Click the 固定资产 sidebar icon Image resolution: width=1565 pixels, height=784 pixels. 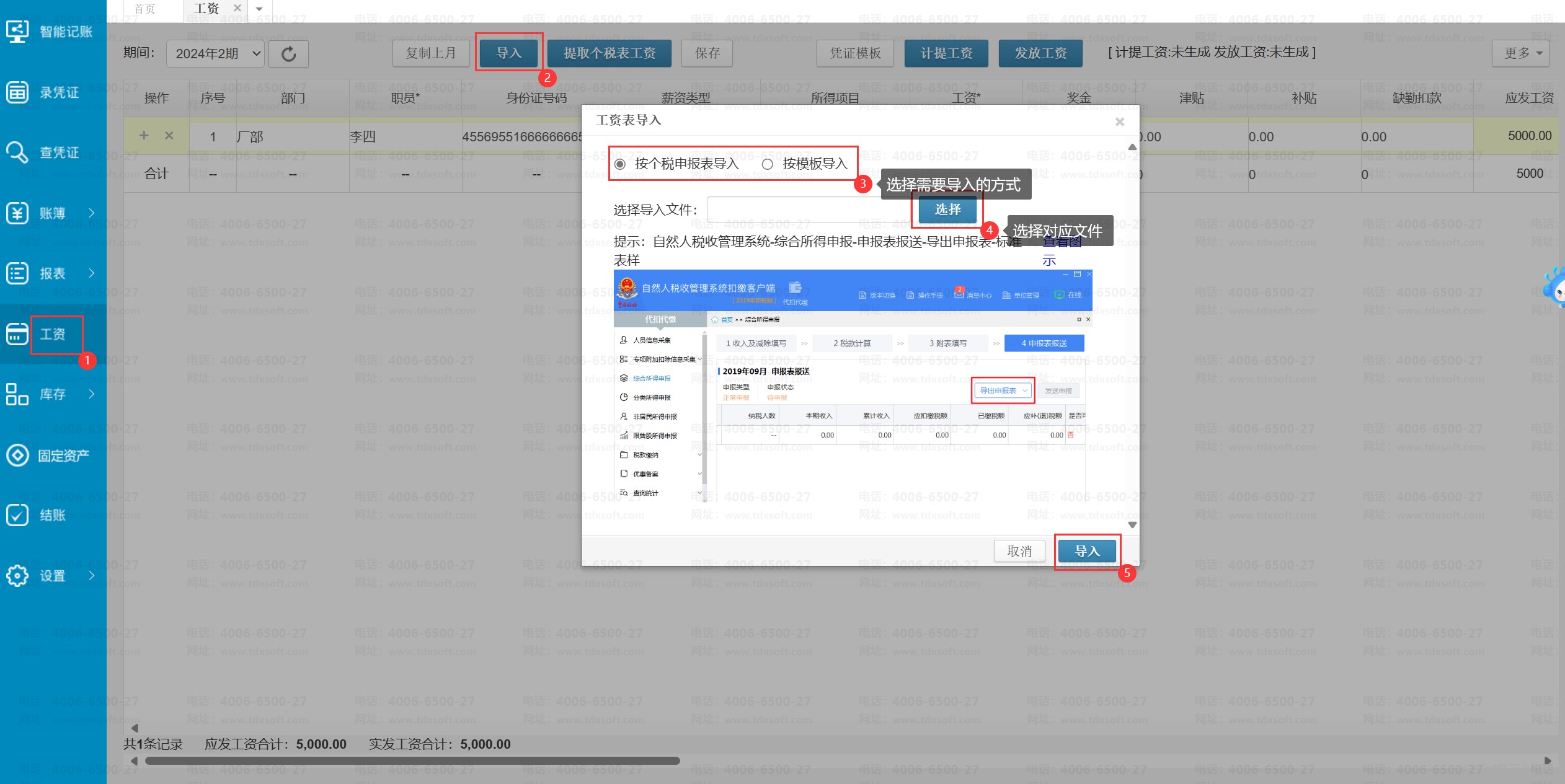click(x=17, y=456)
